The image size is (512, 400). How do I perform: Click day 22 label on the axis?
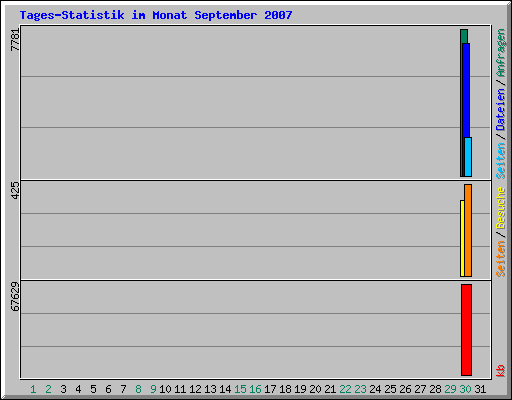pos(345,389)
